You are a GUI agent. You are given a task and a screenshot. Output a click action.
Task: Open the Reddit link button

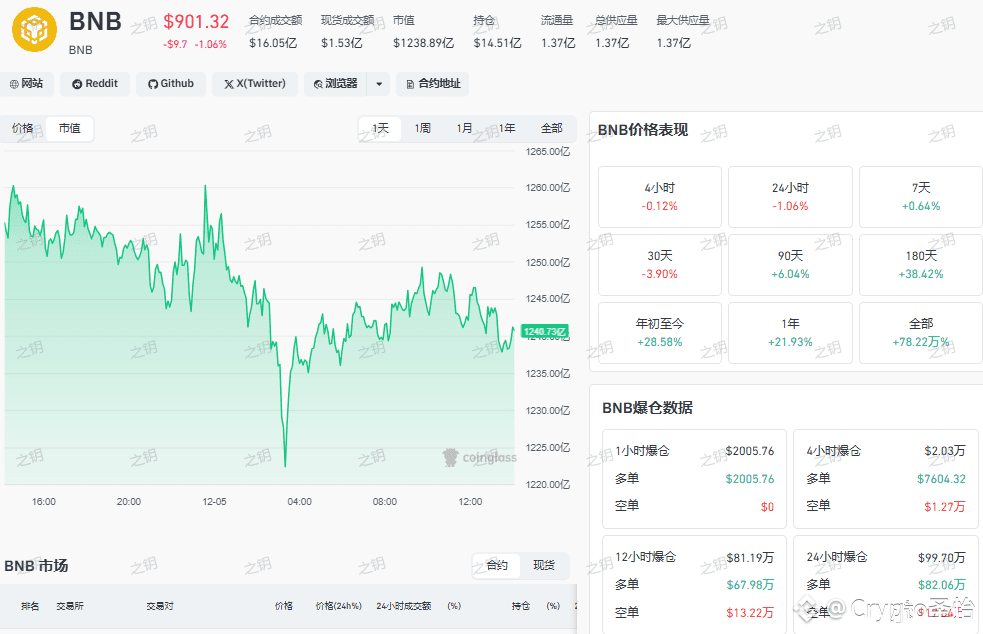(95, 83)
